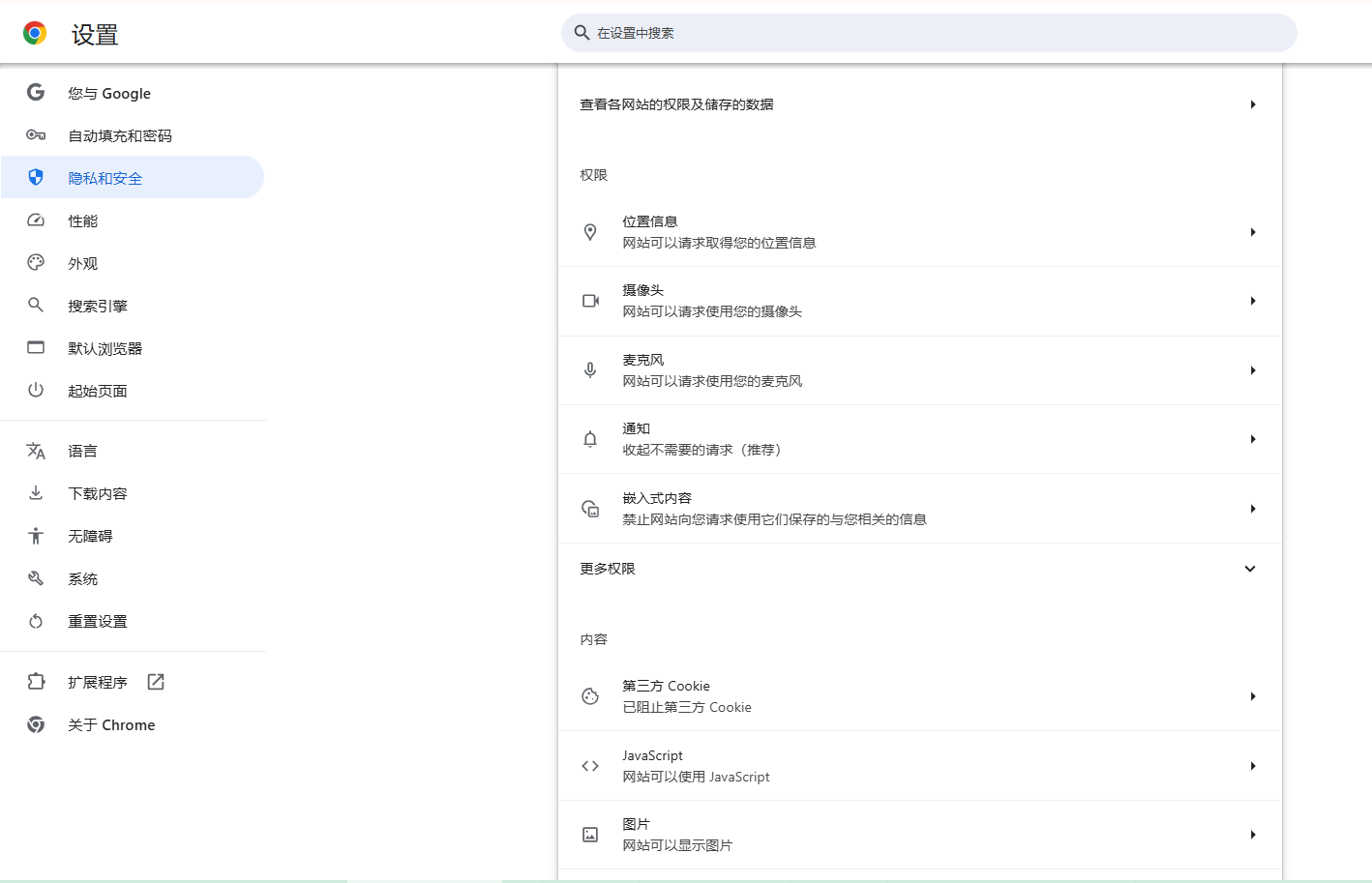Open the arrow on the 嵌入式内容 row
Image resolution: width=1372 pixels, height=883 pixels.
[x=1253, y=509]
